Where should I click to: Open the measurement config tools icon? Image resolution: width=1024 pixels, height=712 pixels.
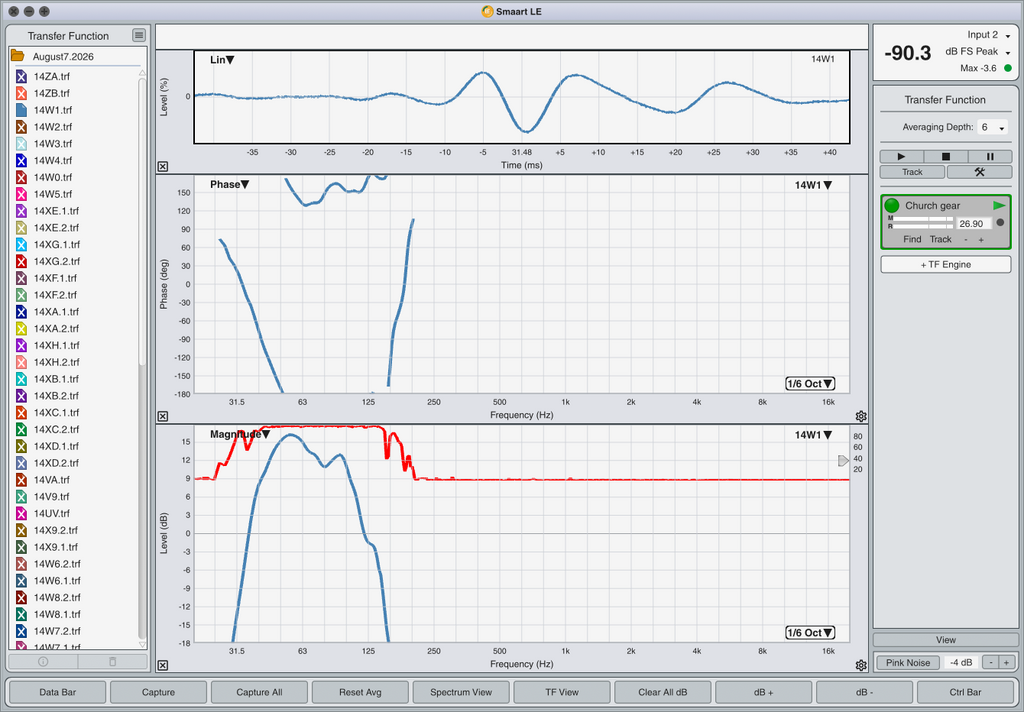click(979, 172)
